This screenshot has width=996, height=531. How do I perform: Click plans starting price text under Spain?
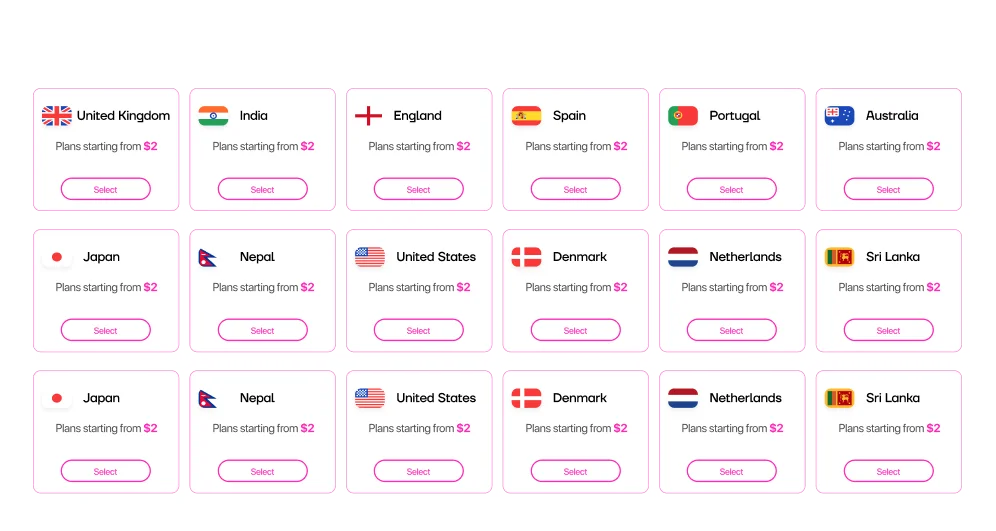click(x=576, y=146)
